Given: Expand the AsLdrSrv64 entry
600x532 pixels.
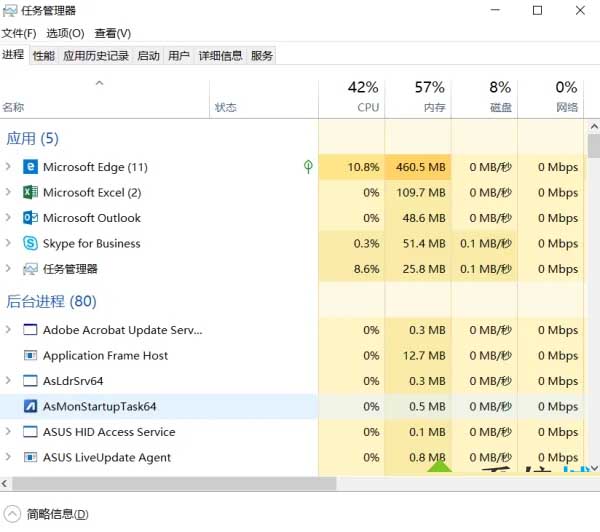Looking at the screenshot, I should click(8, 380).
